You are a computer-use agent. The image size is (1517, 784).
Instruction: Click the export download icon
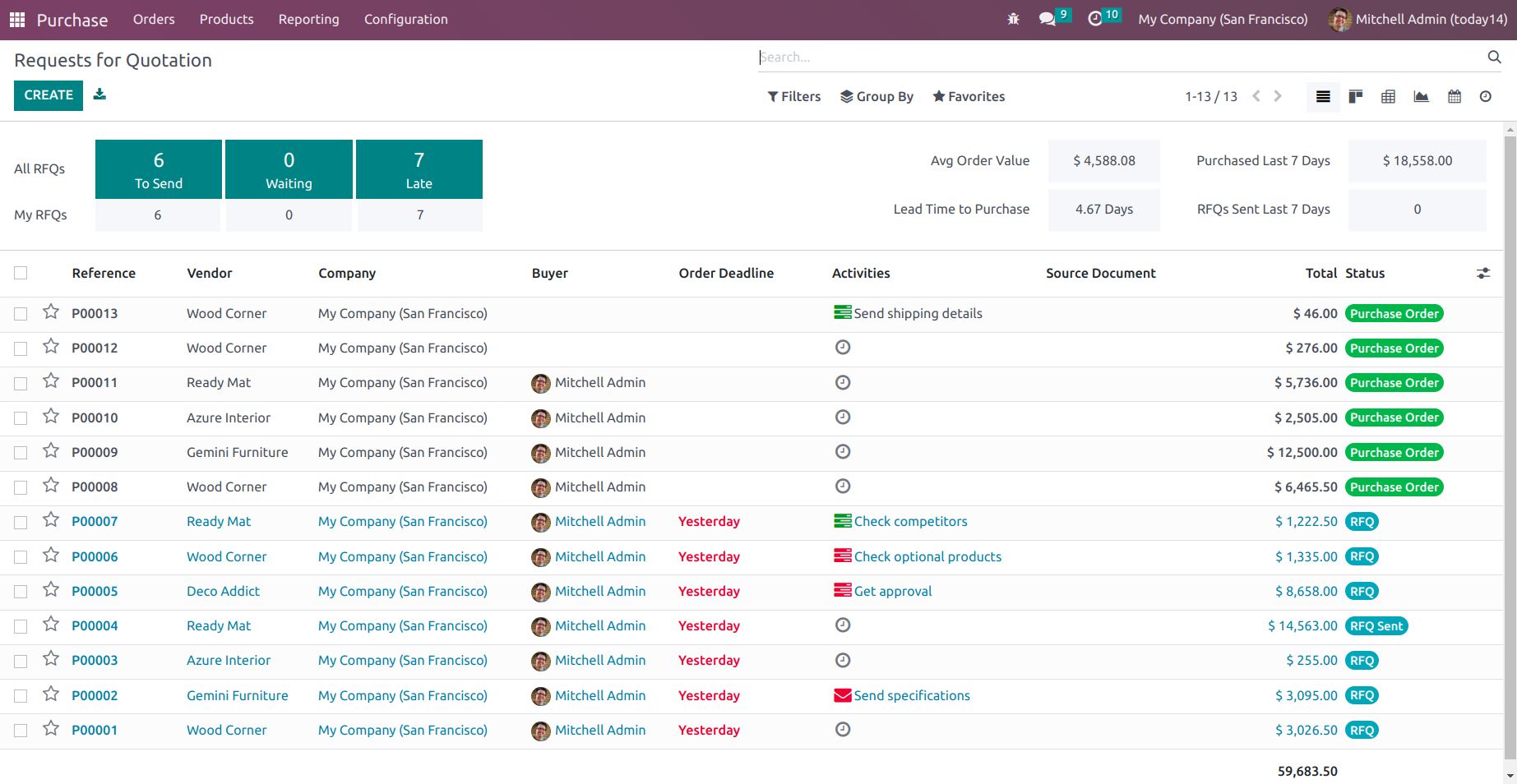click(99, 95)
